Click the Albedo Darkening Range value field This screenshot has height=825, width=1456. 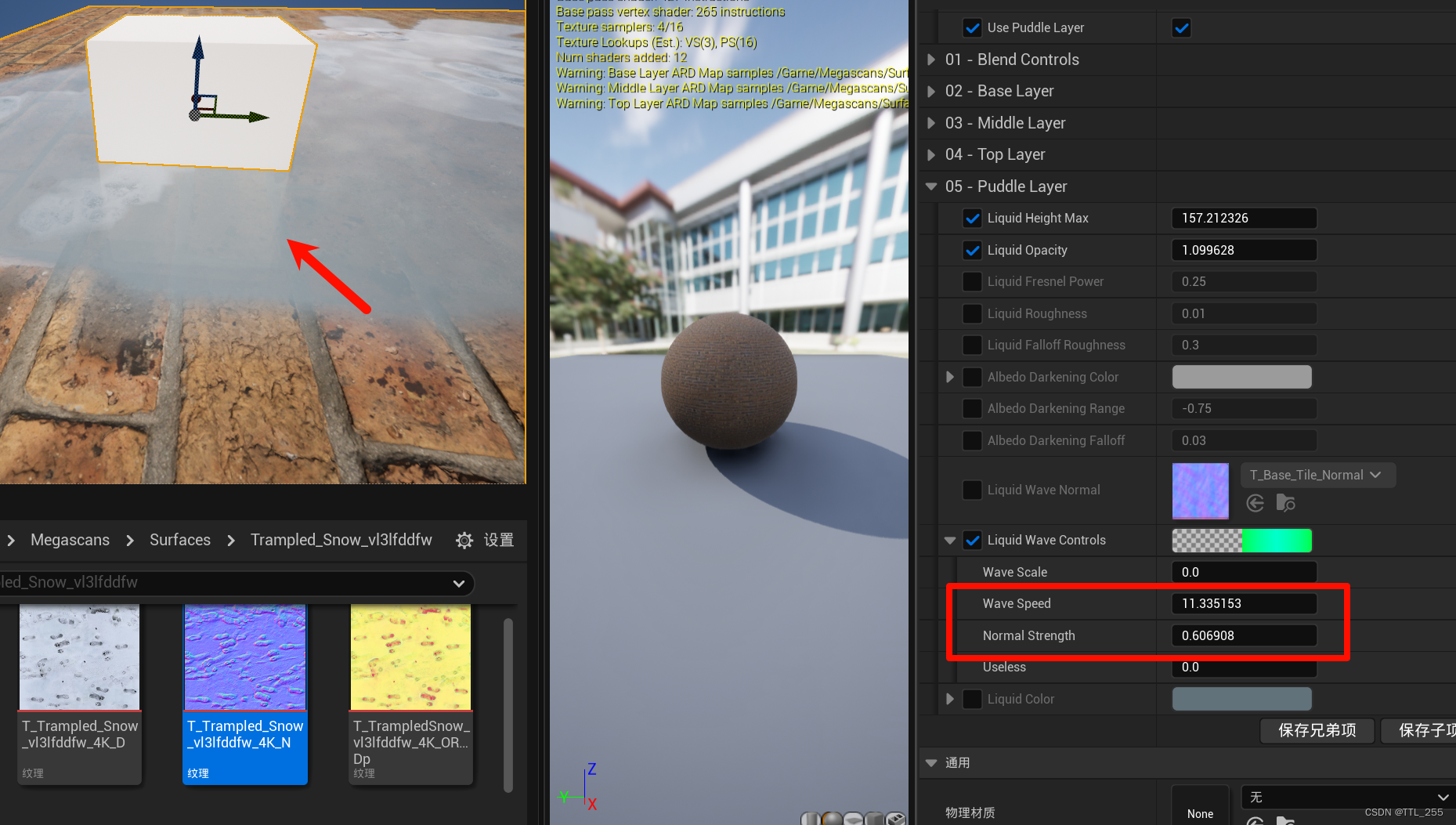(x=1244, y=408)
